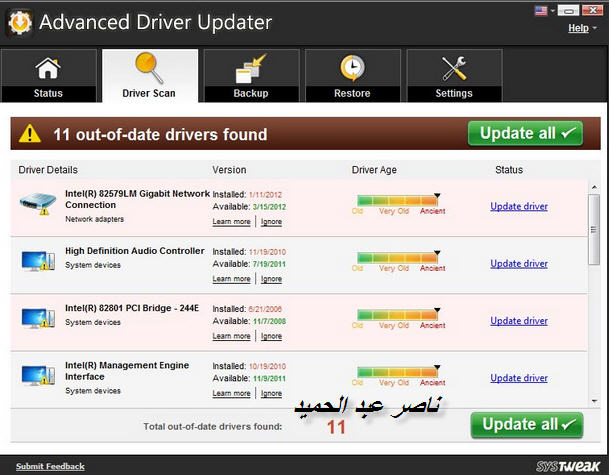
Task: Switch to the Settings tab
Action: pos(454,75)
